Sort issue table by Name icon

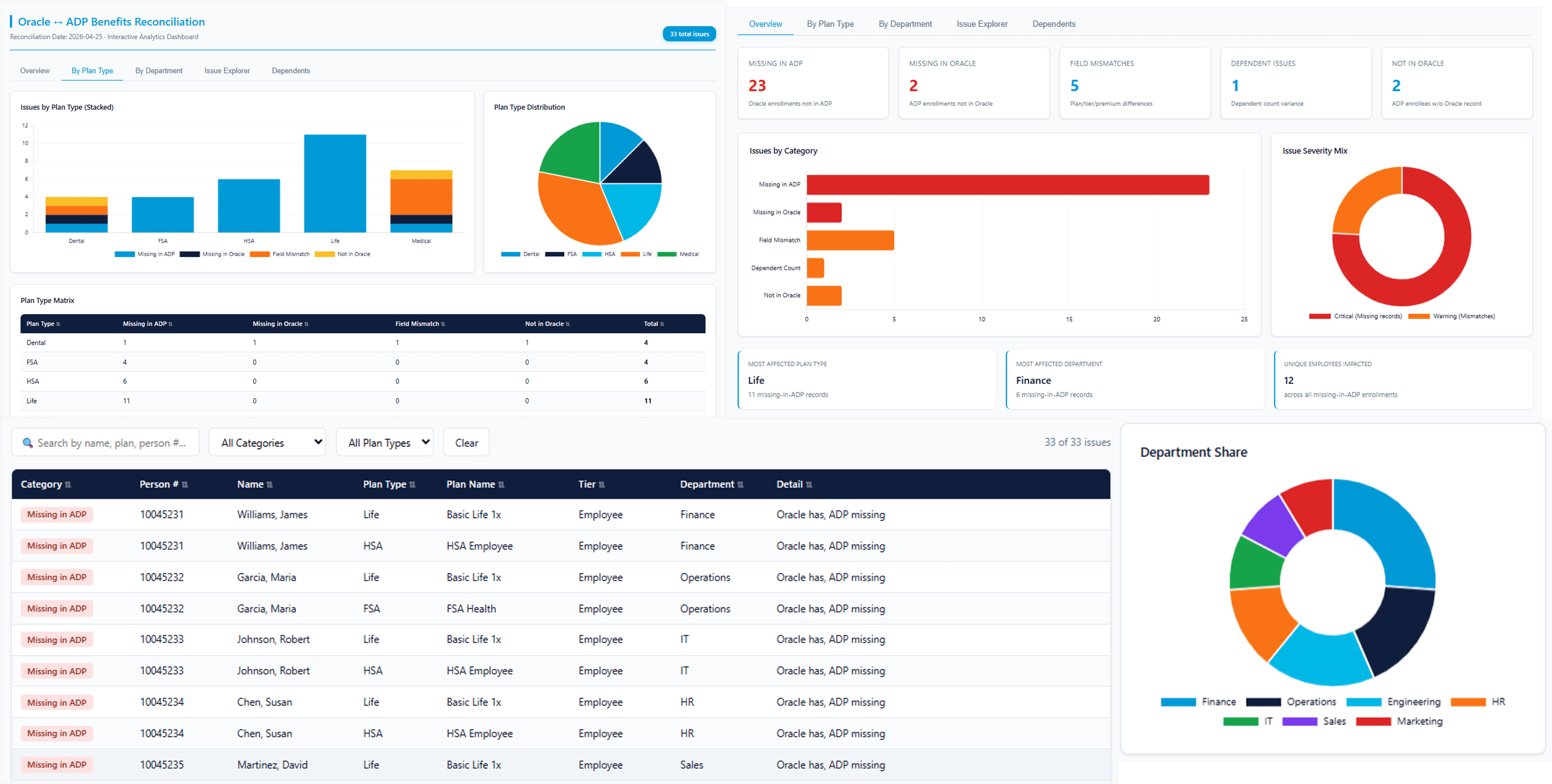click(x=270, y=485)
